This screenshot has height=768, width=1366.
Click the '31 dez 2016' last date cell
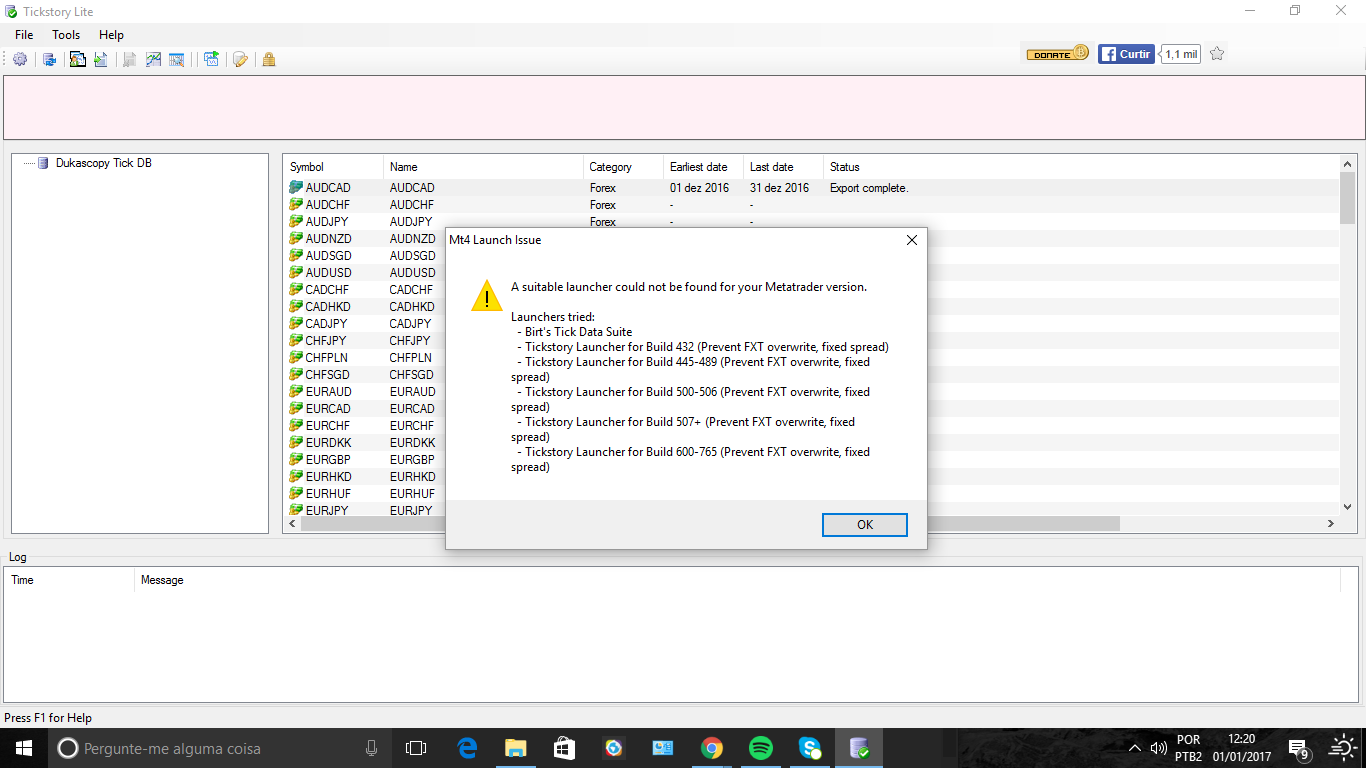[779, 188]
